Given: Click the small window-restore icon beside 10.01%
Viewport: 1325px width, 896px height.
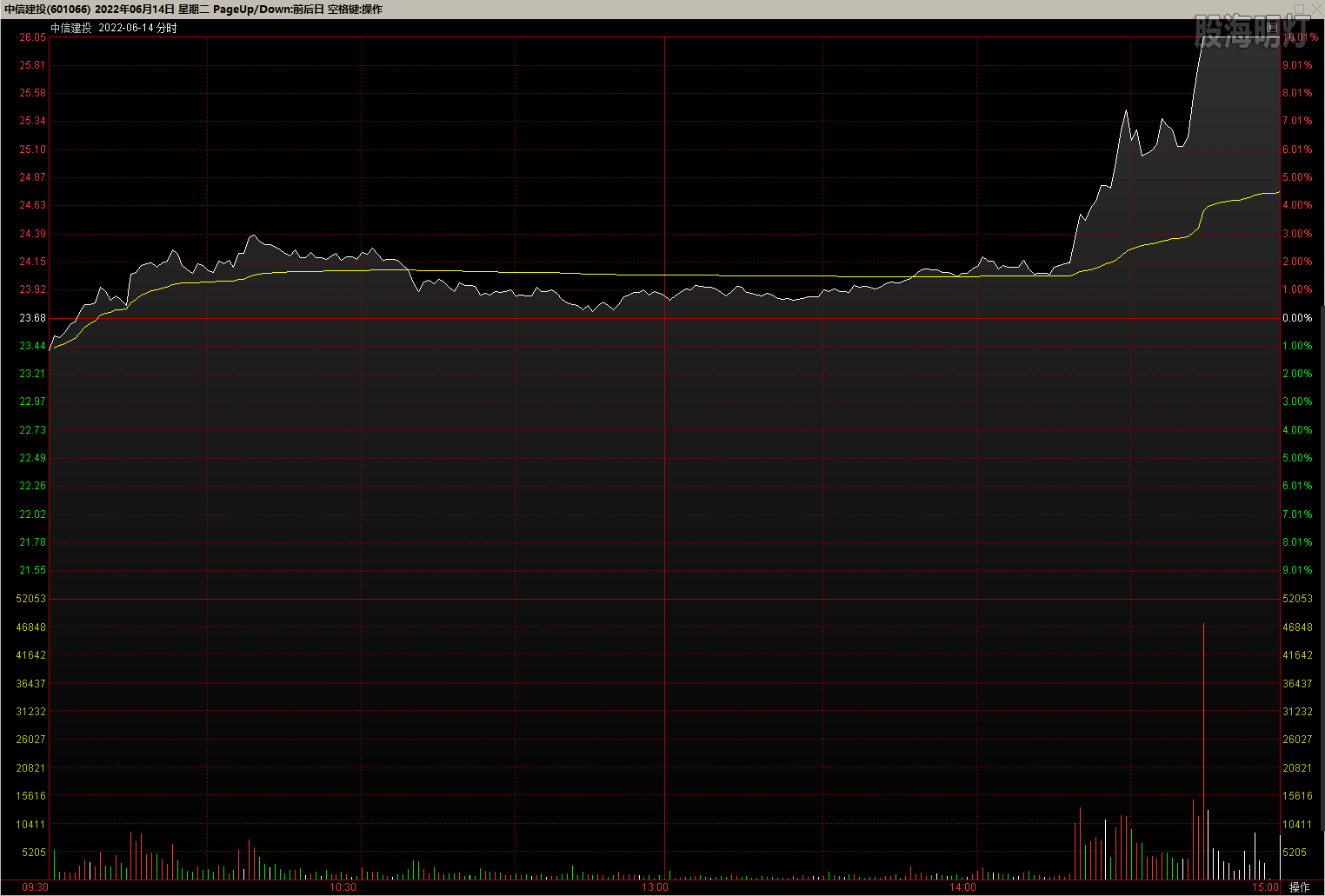Looking at the screenshot, I should click(1272, 27).
